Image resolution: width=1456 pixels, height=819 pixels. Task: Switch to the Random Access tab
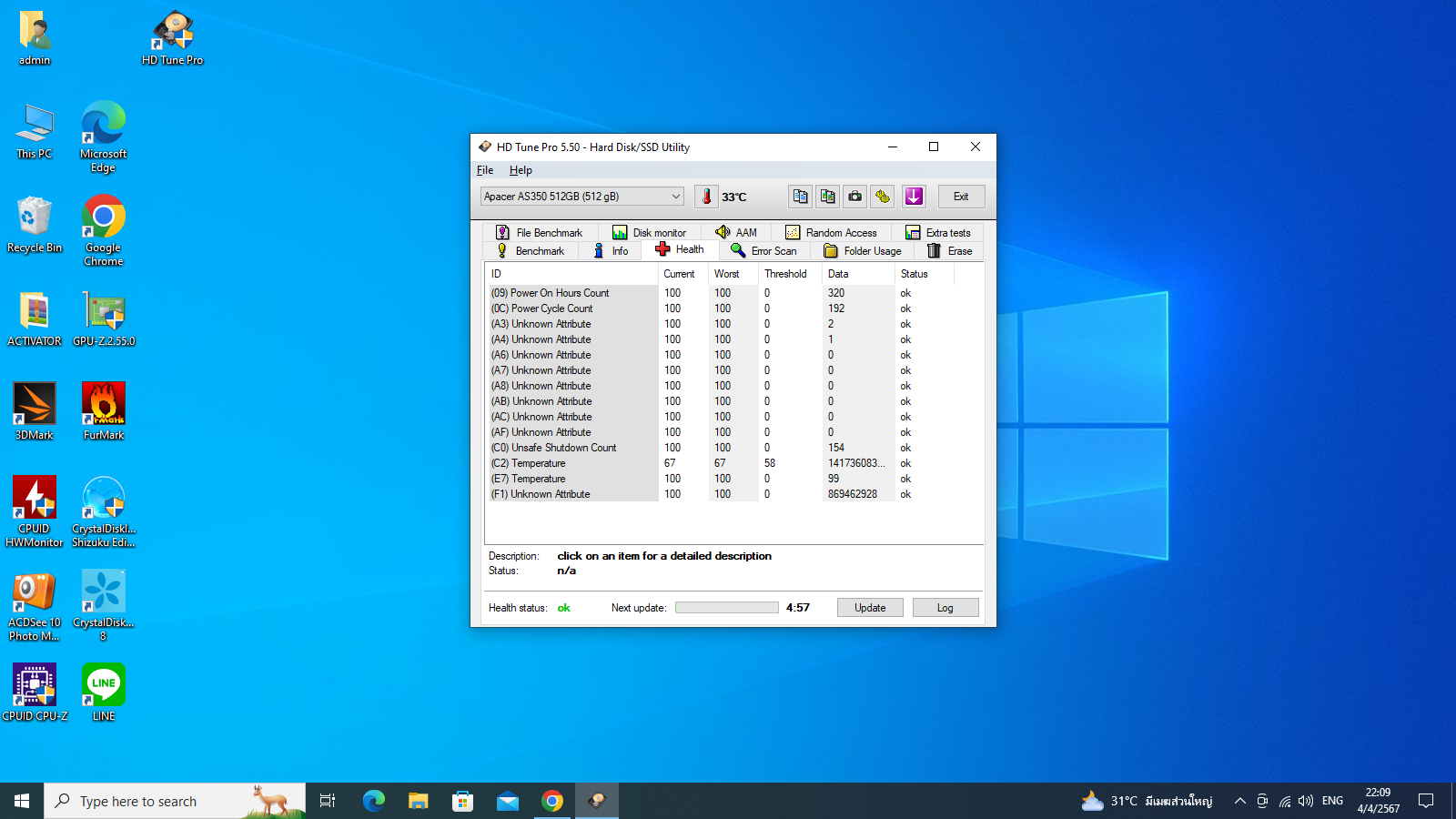pos(831,233)
